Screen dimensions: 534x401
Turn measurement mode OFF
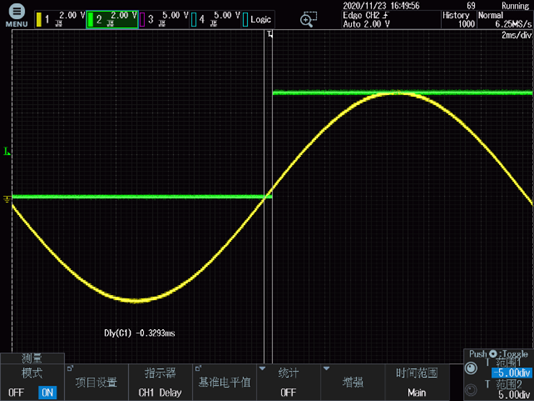pyautogui.click(x=16, y=392)
